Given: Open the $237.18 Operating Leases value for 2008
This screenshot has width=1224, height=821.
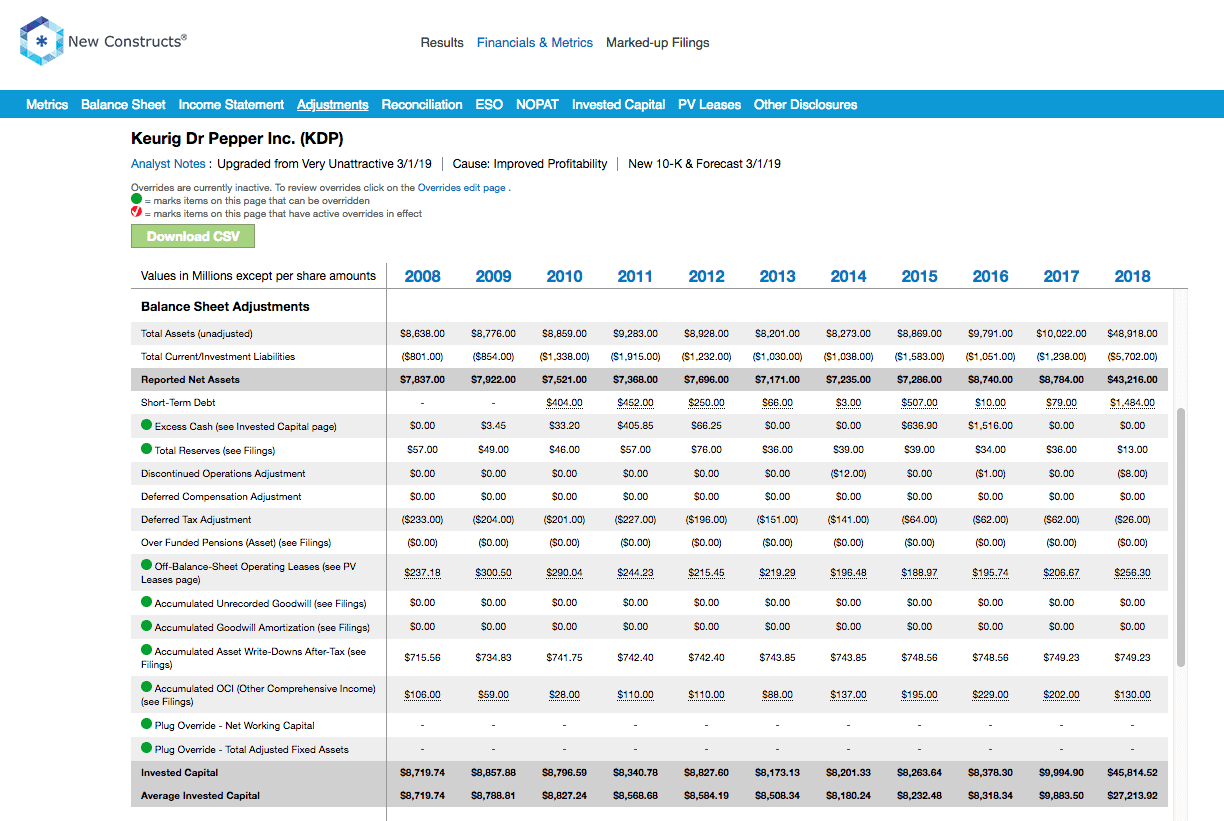Looking at the screenshot, I should point(423,573).
